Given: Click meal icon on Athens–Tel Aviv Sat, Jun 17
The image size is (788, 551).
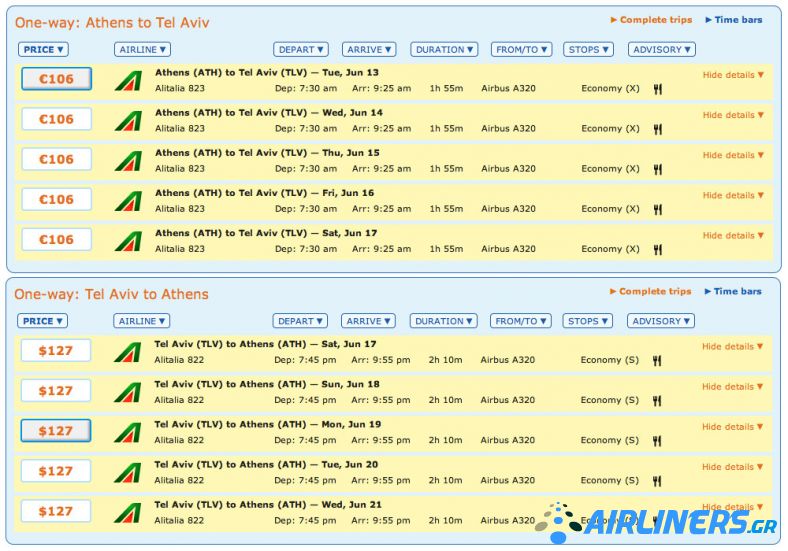Looking at the screenshot, I should click(658, 250).
